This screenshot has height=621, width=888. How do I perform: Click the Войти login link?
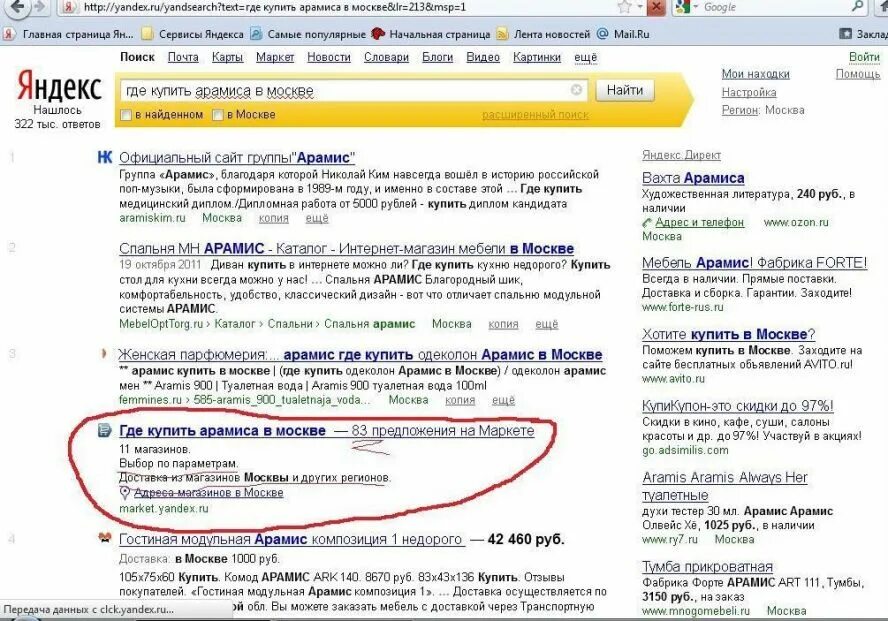(x=864, y=57)
